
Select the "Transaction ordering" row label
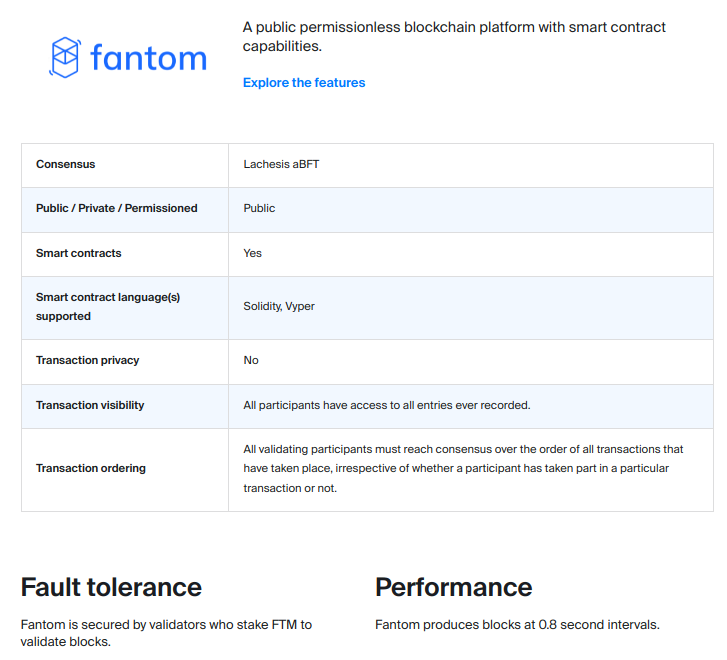pyautogui.click(x=91, y=468)
